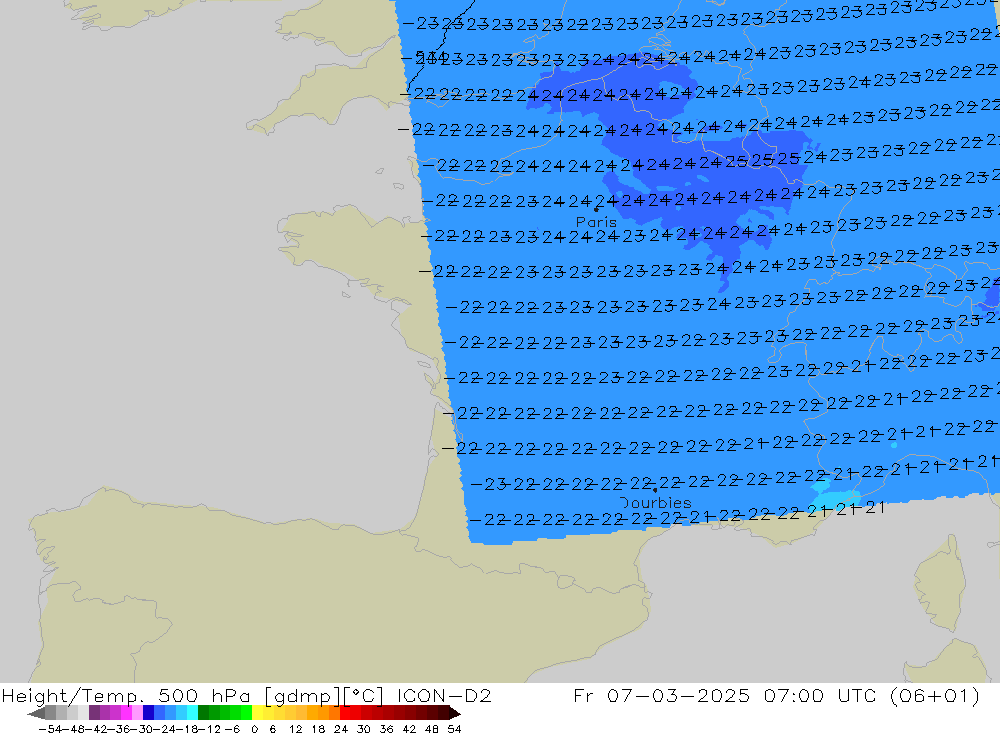The height and width of the screenshot is (733, 1000).
Task: Click the 'Height/Temp.' title text
Action: point(74,696)
